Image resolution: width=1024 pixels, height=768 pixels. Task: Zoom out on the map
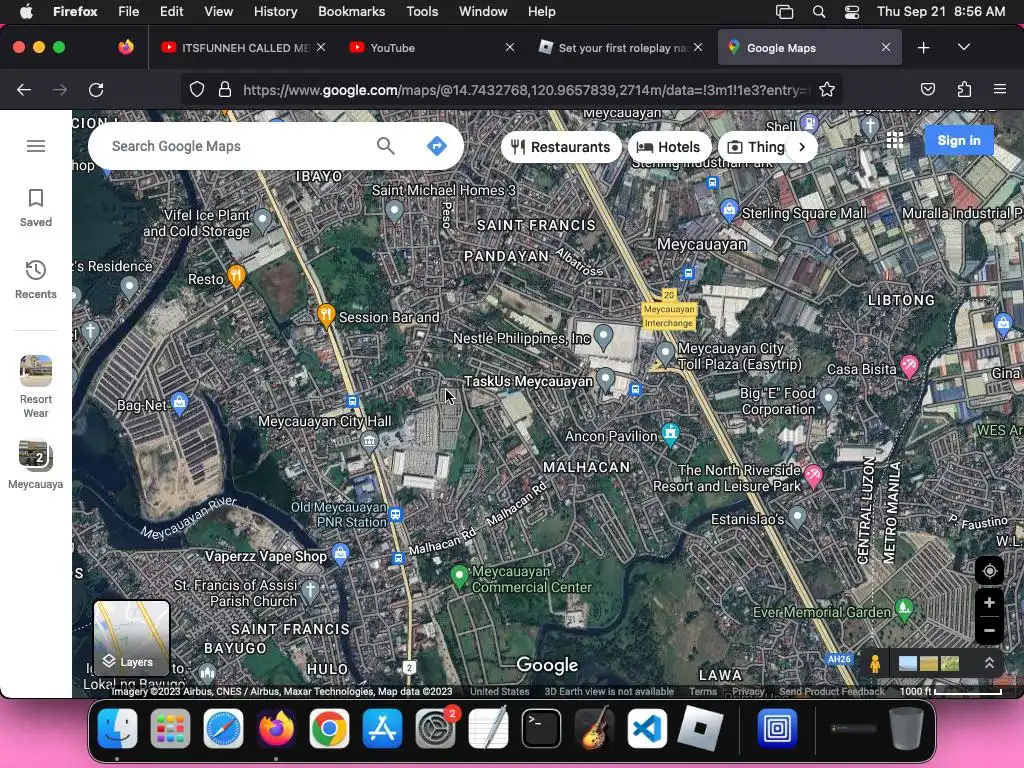(x=989, y=630)
